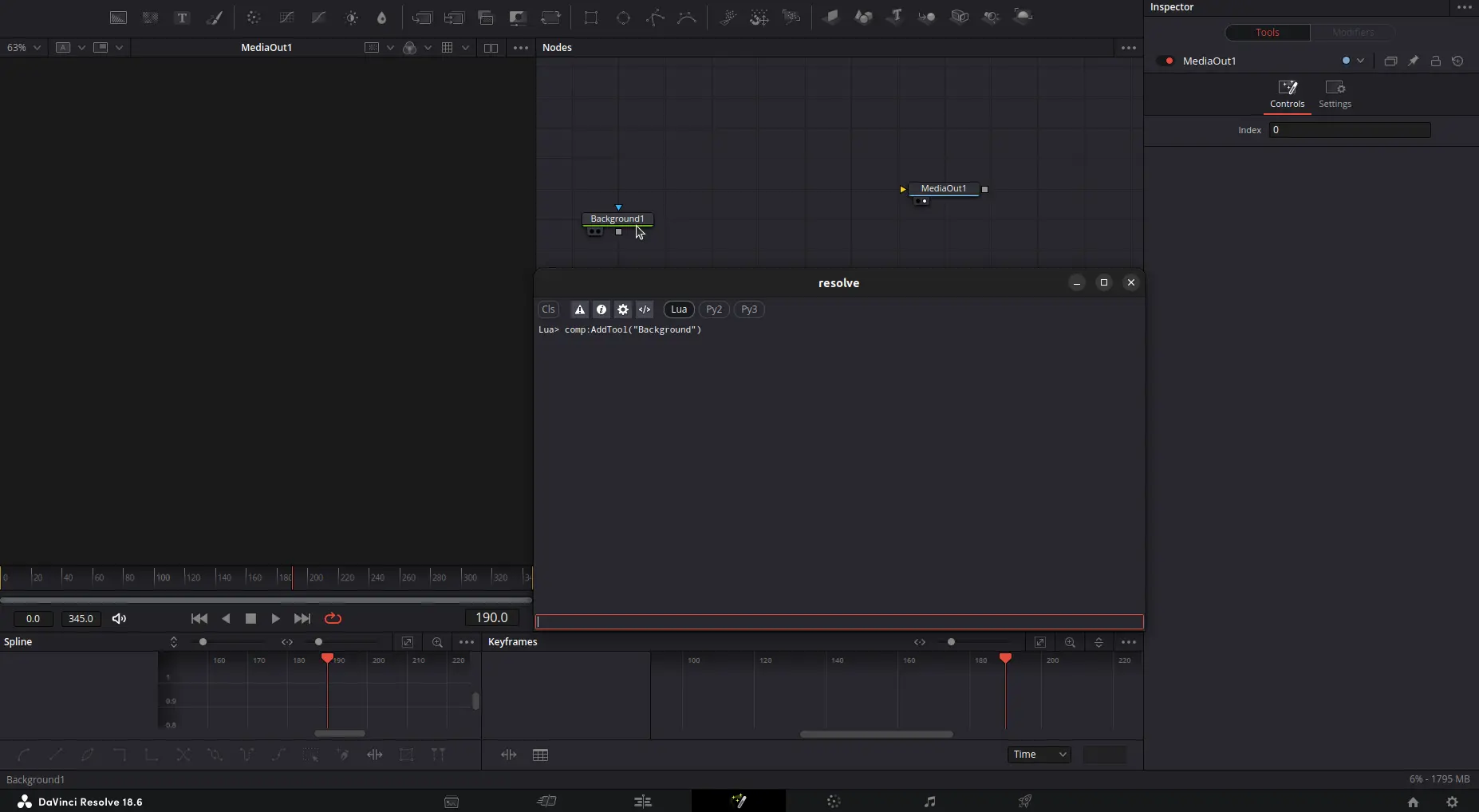Toggle script code filter in console
This screenshot has width=1479, height=812.
[645, 309]
